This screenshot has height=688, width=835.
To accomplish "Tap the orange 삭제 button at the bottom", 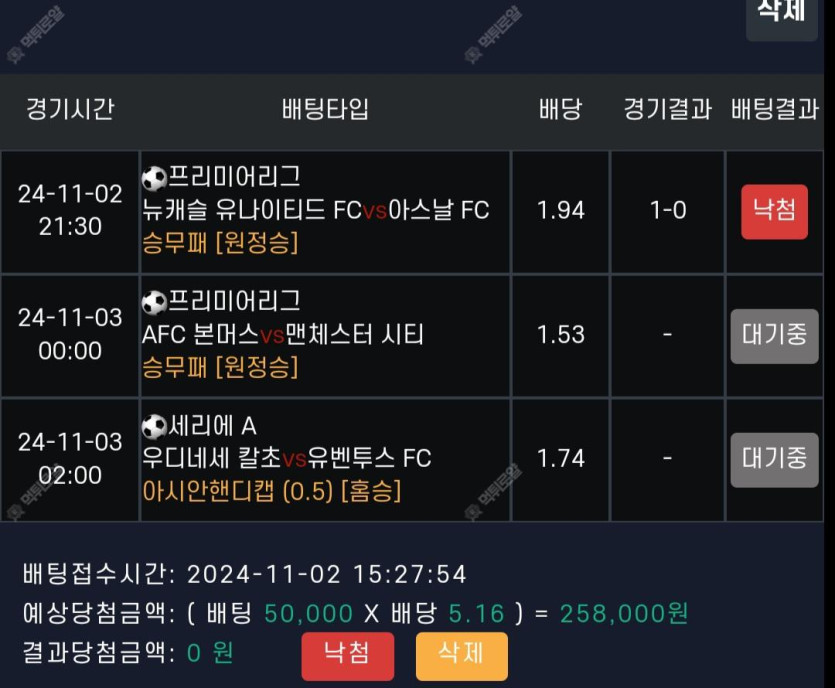I will click(462, 656).
